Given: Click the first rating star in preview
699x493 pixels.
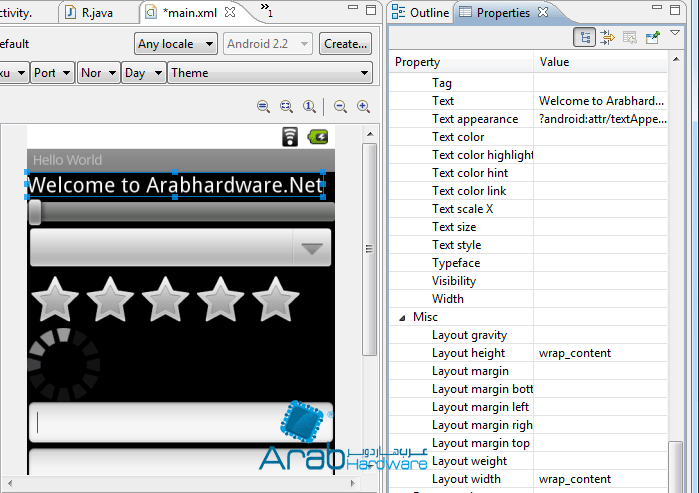Looking at the screenshot, I should [55, 299].
